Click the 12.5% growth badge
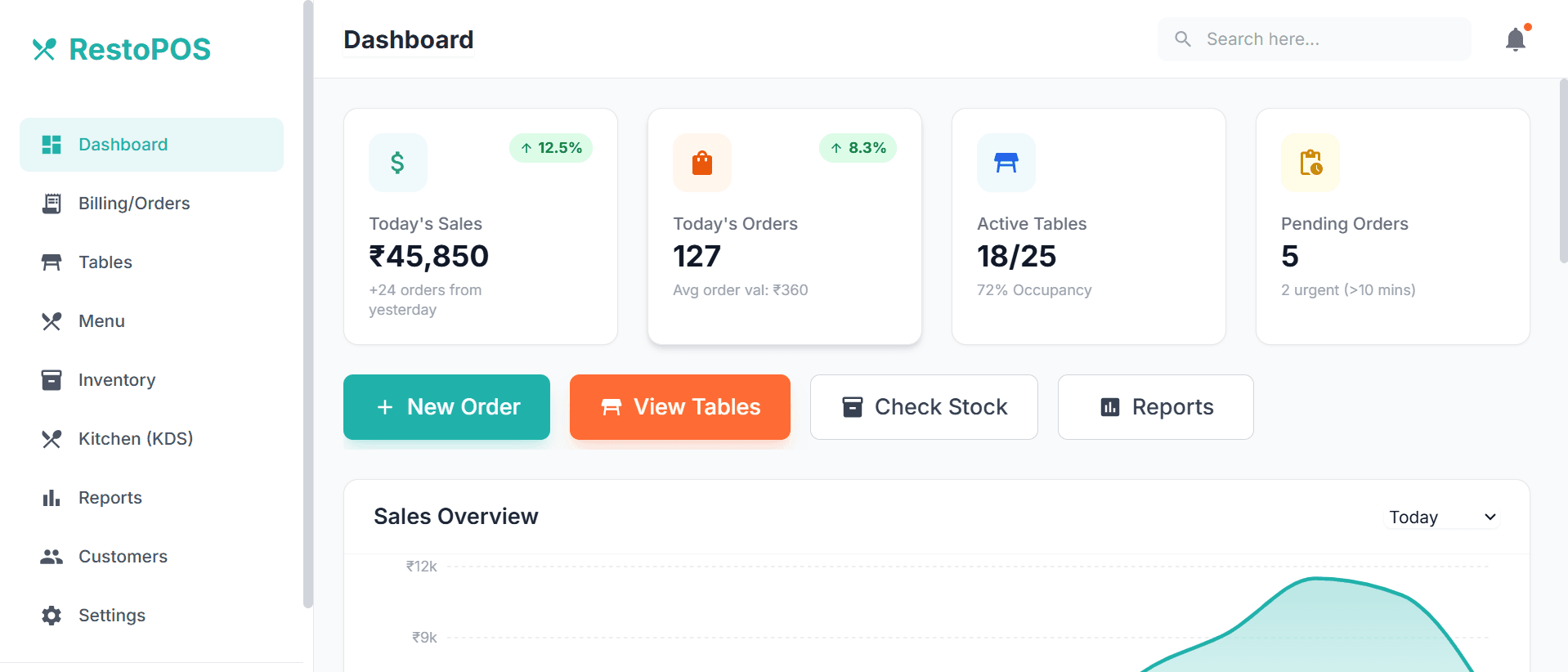 click(x=551, y=148)
